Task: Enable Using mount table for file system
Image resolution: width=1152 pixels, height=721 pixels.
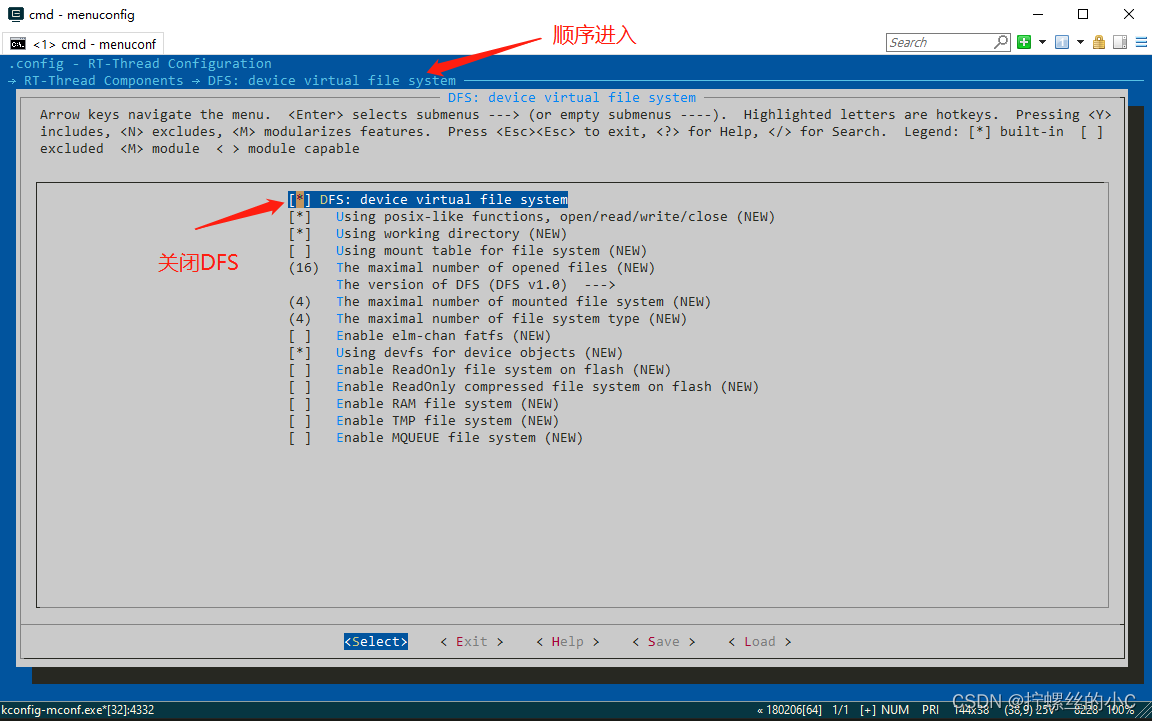Action: pos(468,251)
